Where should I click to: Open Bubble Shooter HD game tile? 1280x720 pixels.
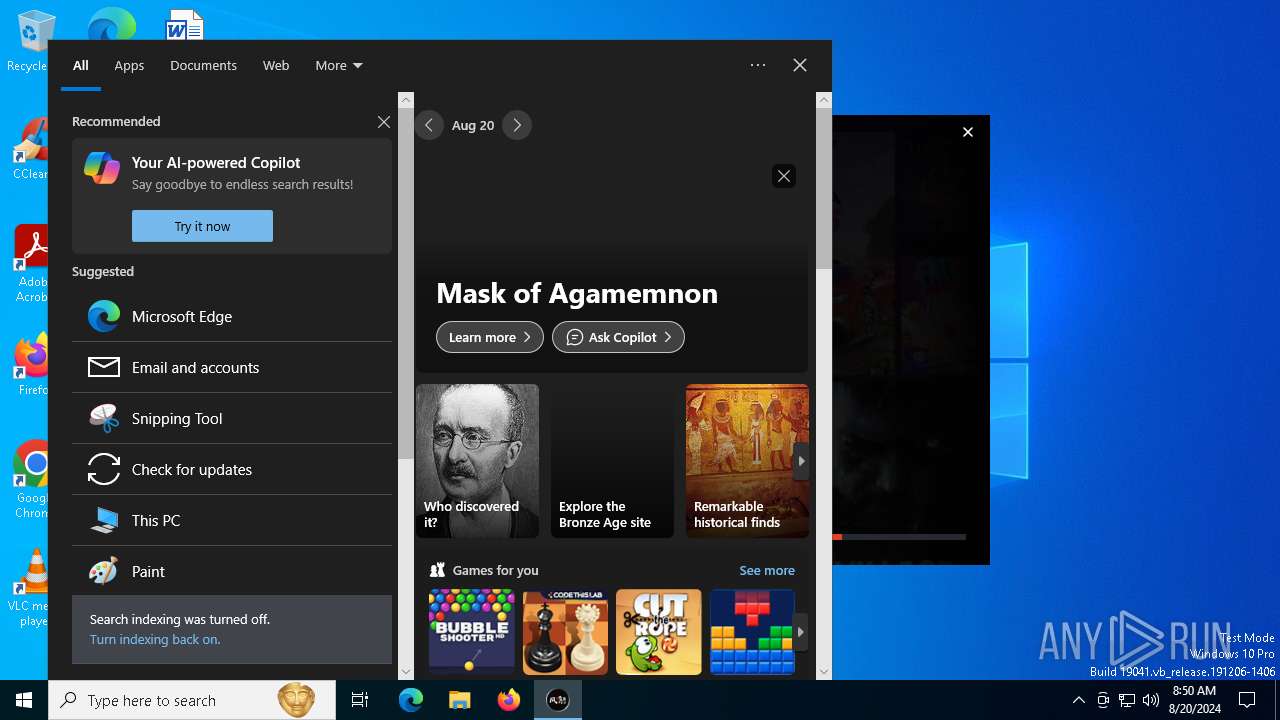(471, 632)
